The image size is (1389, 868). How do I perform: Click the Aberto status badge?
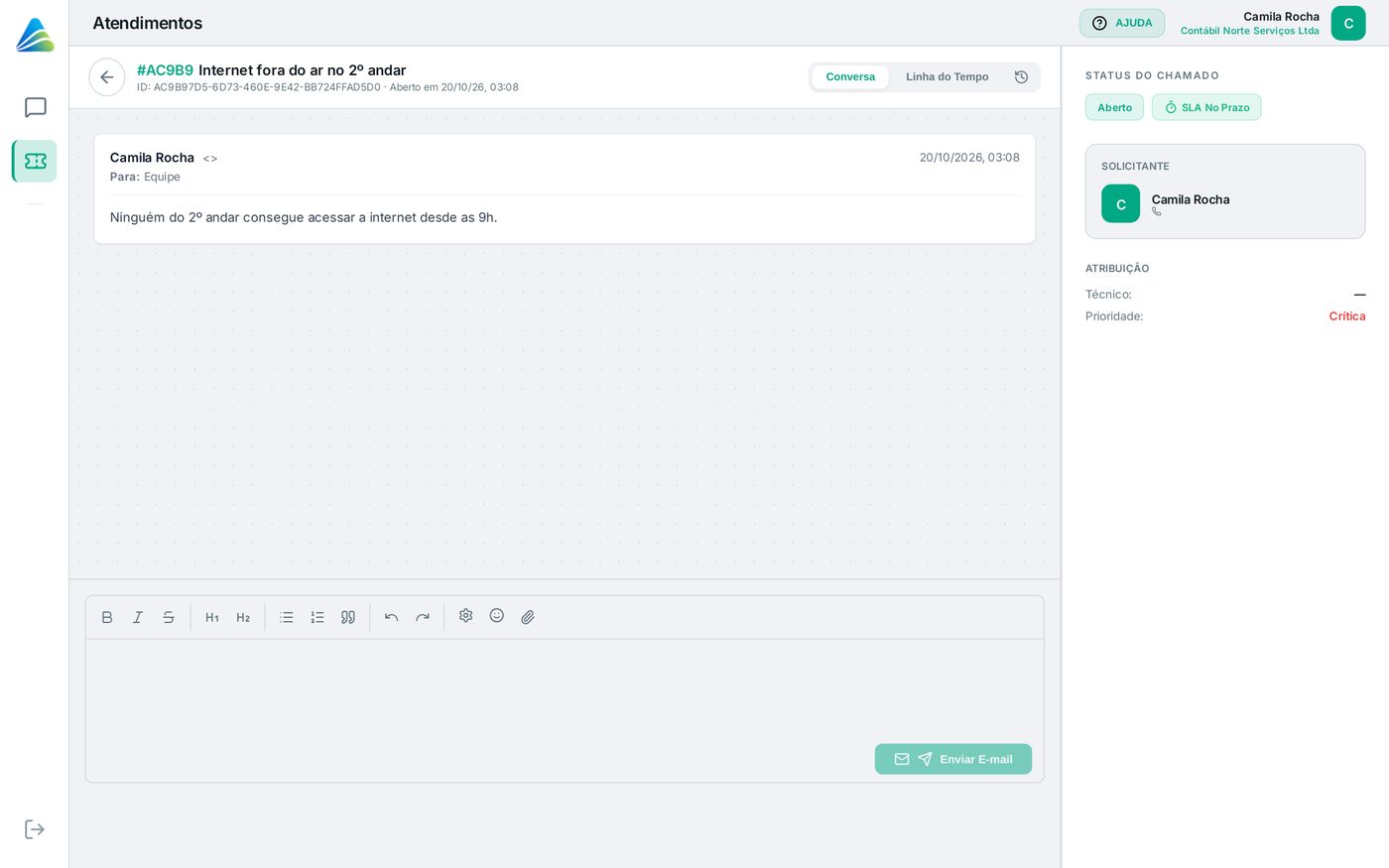point(1114,107)
